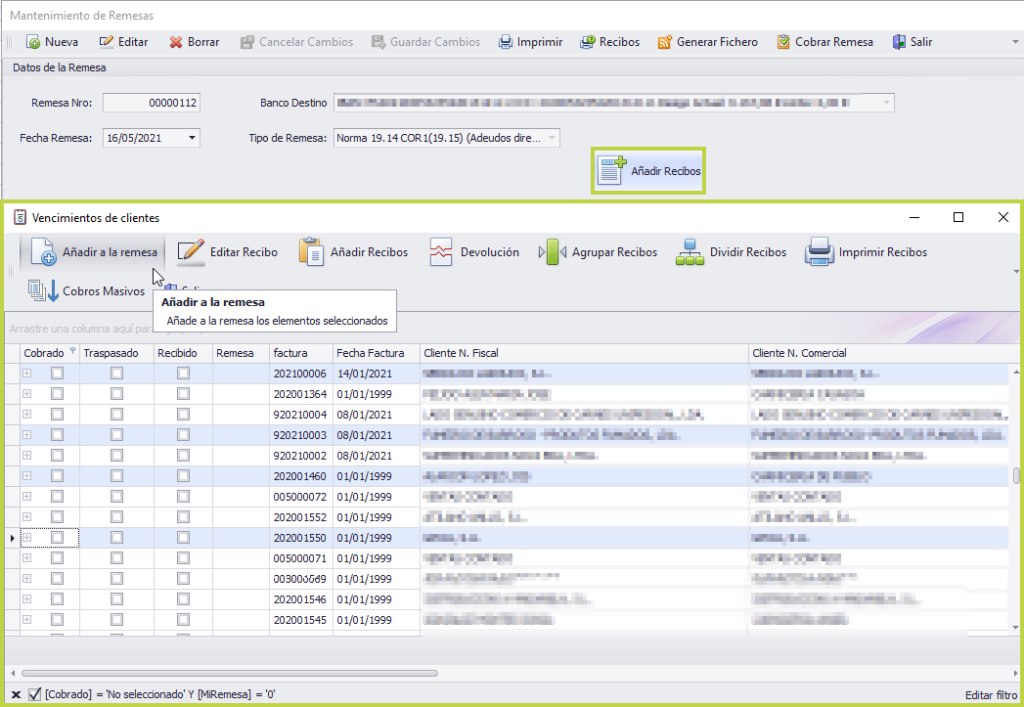
Task: Select Cobrar Remesa in the toolbar
Action: click(825, 42)
